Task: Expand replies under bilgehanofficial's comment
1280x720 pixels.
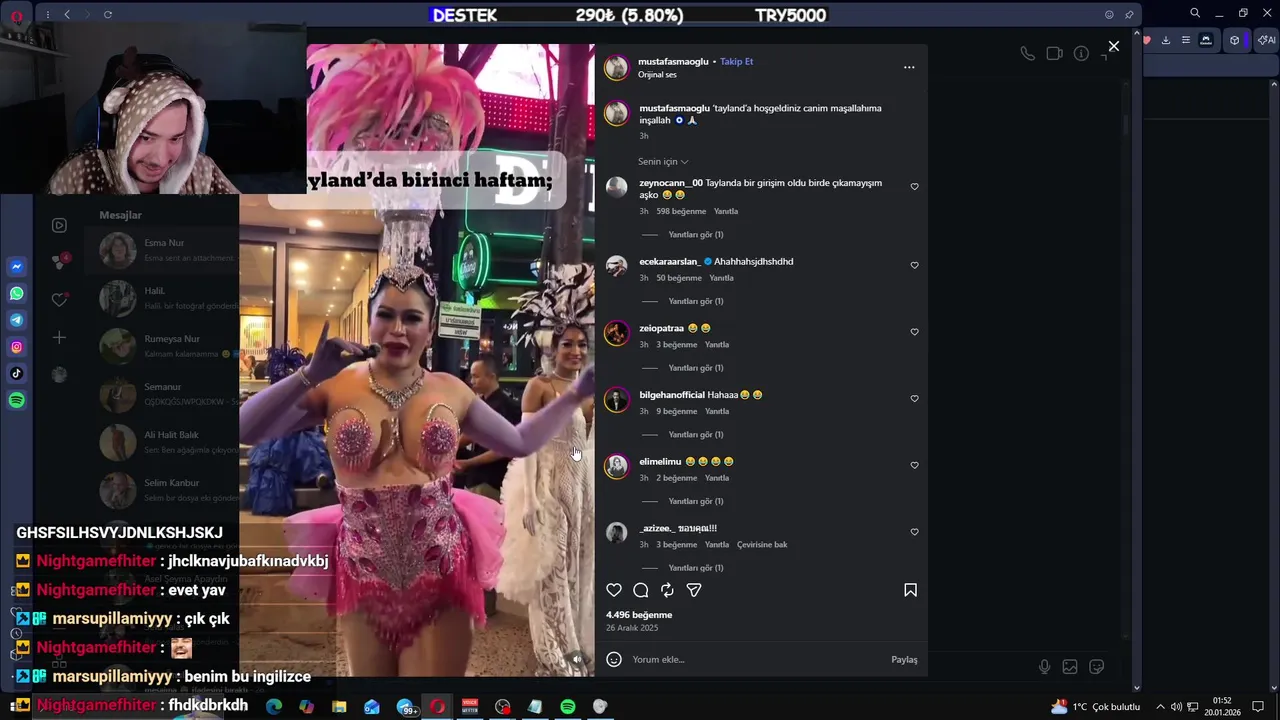Action: 695,434
